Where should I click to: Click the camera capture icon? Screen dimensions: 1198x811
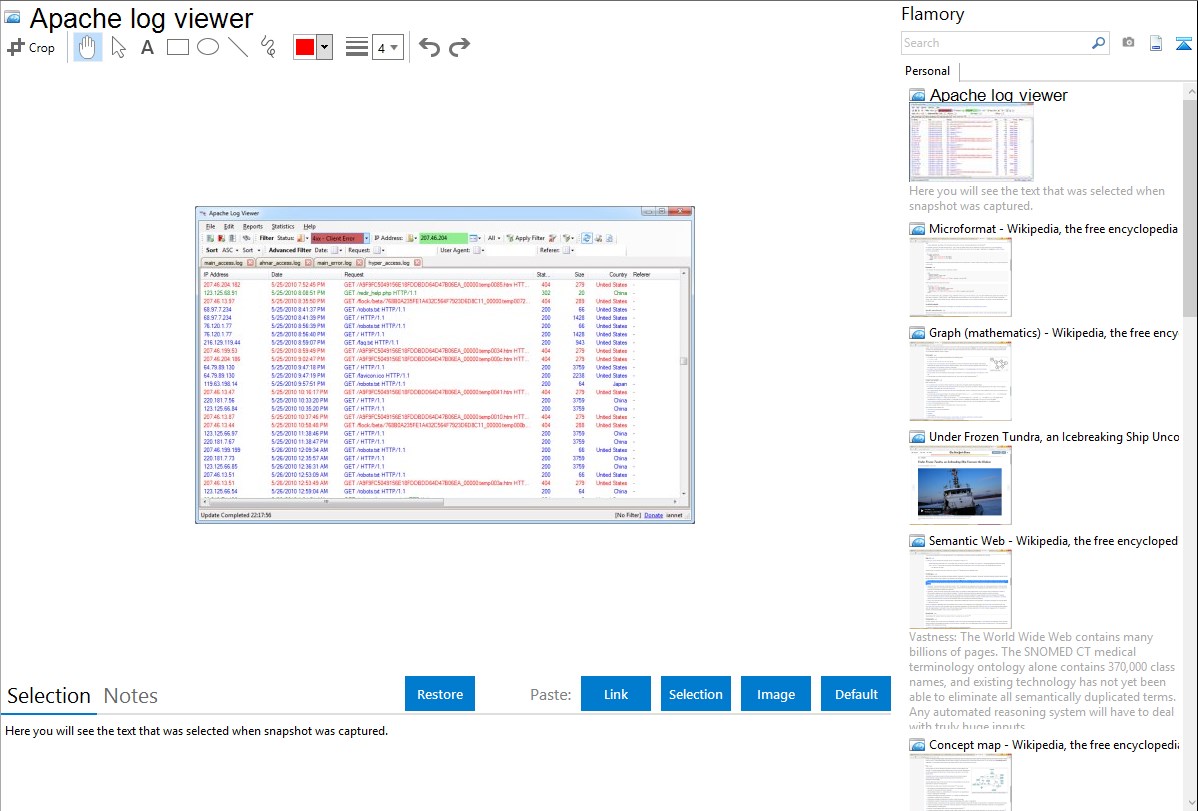tap(1128, 43)
